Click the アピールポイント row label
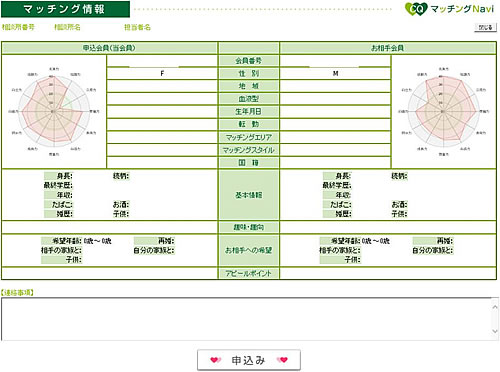The image size is (500, 372). [249, 273]
